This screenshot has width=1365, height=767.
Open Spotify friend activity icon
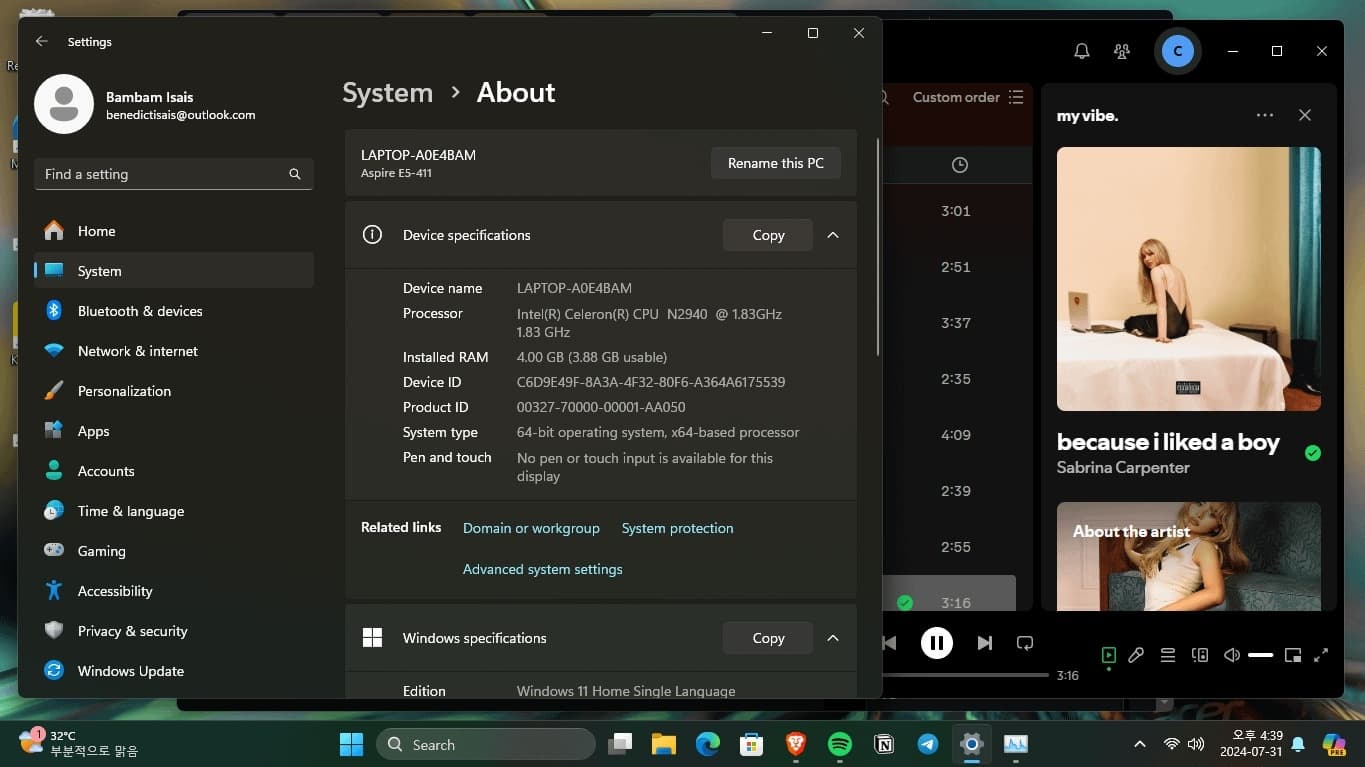(x=1122, y=51)
